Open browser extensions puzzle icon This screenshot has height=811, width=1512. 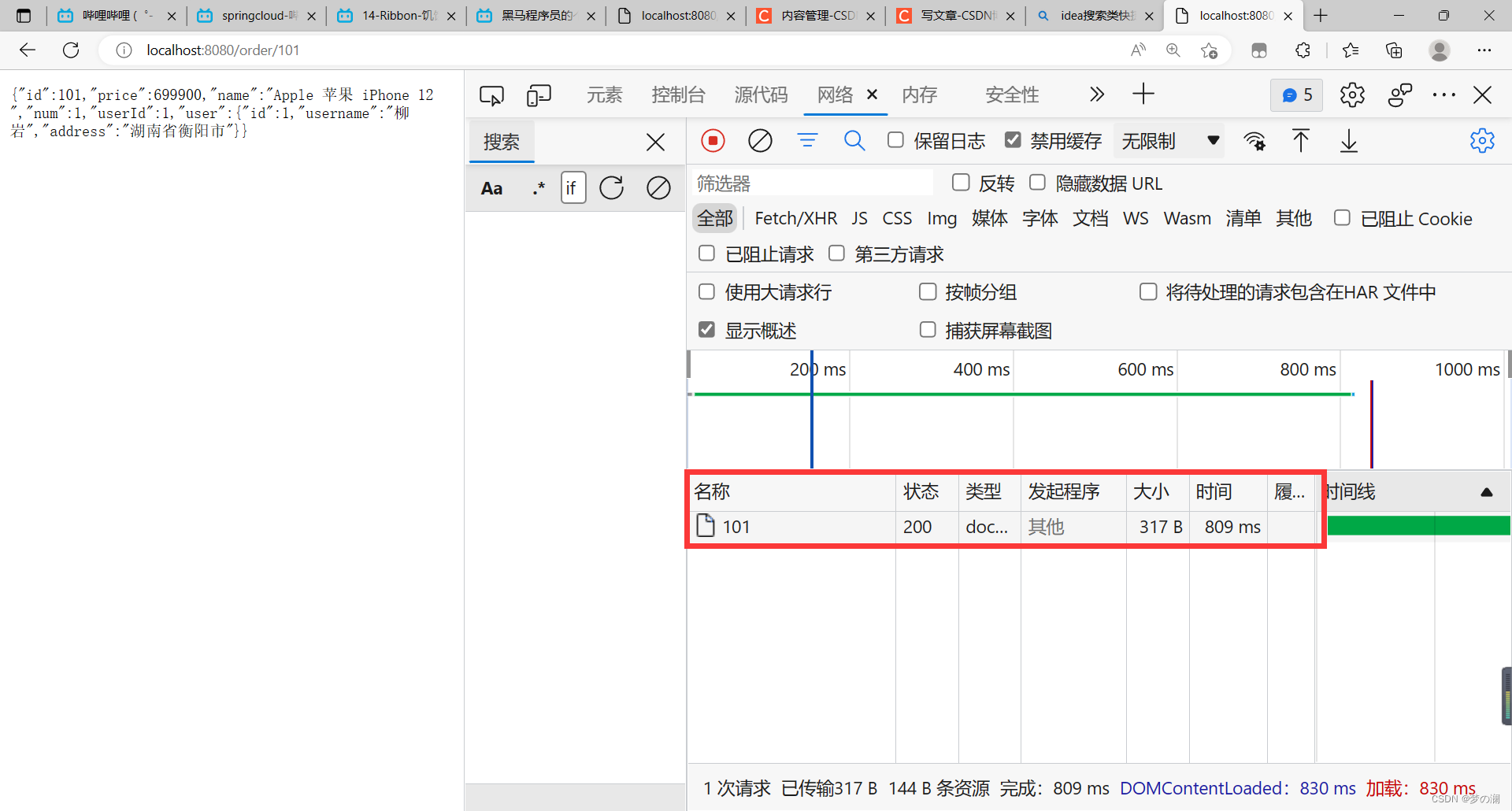click(1303, 50)
